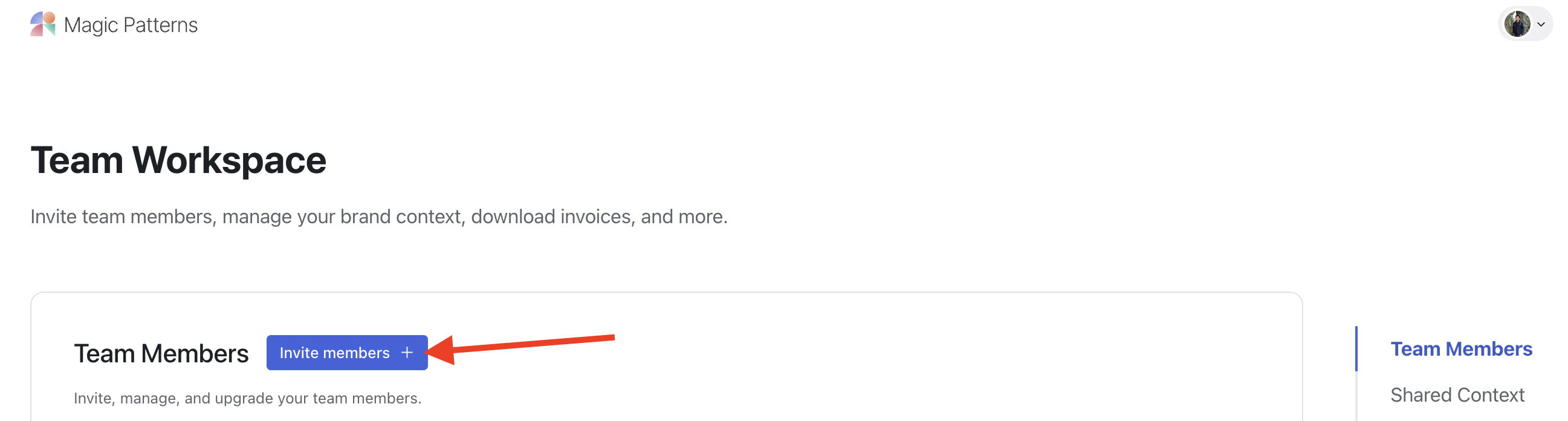The image size is (1568, 421).
Task: Click the Magic Patterns brand name text
Action: 130,25
